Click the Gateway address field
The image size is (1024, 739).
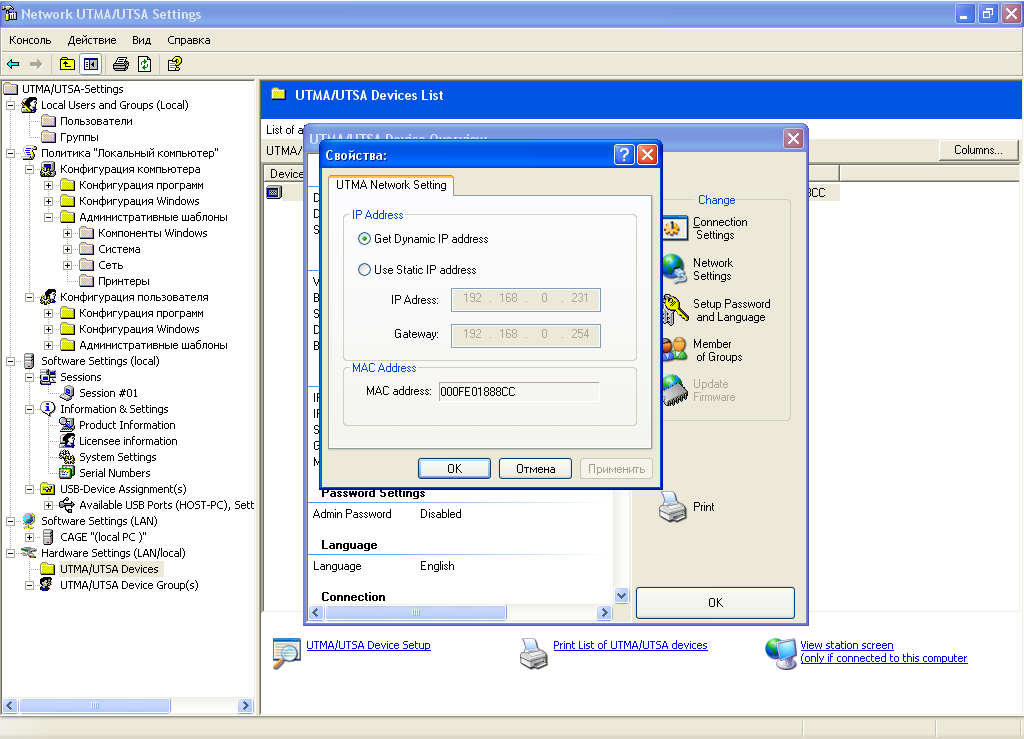526,335
